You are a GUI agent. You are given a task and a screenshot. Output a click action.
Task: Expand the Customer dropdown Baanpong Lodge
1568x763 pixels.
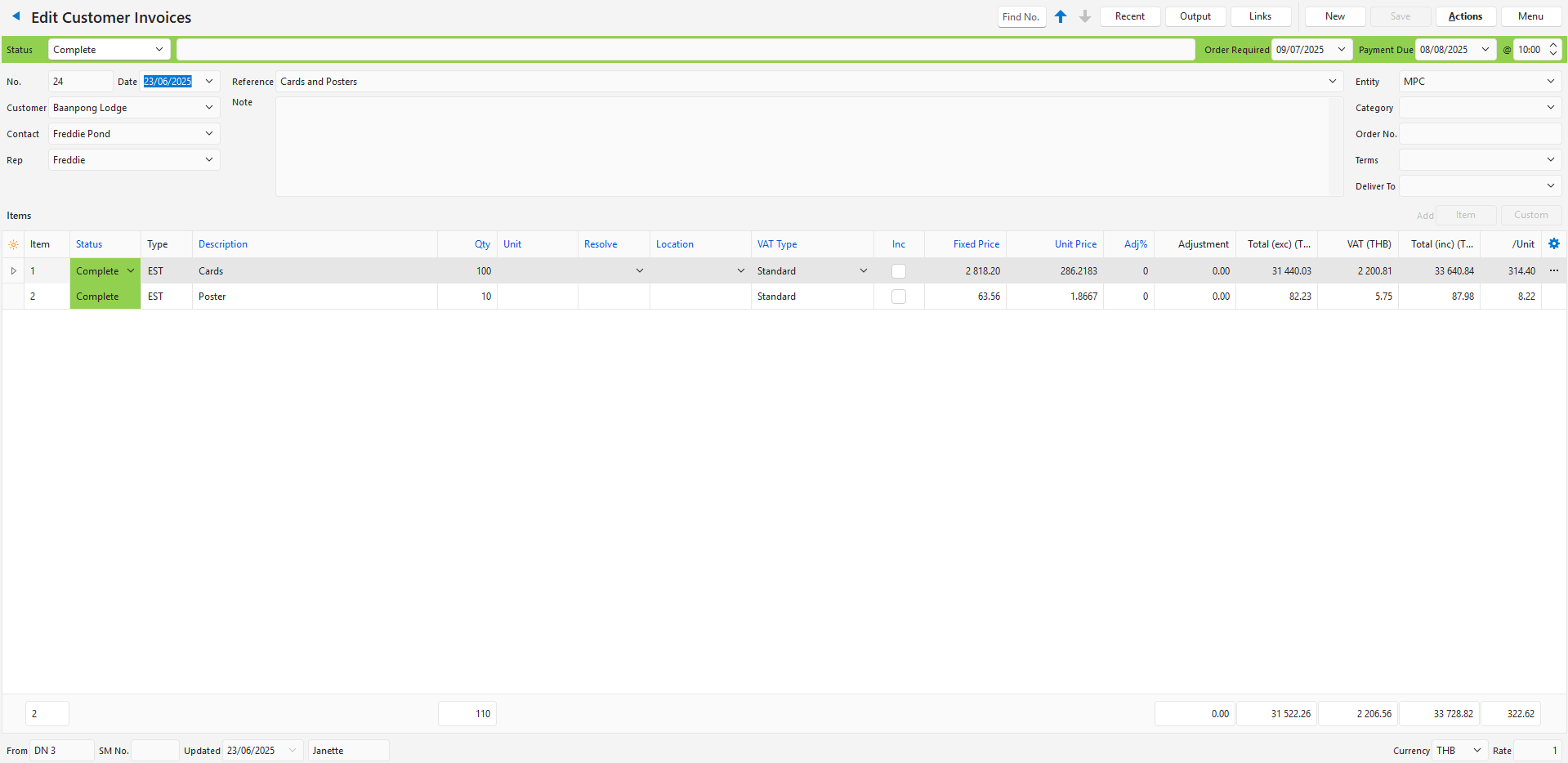pyautogui.click(x=209, y=108)
